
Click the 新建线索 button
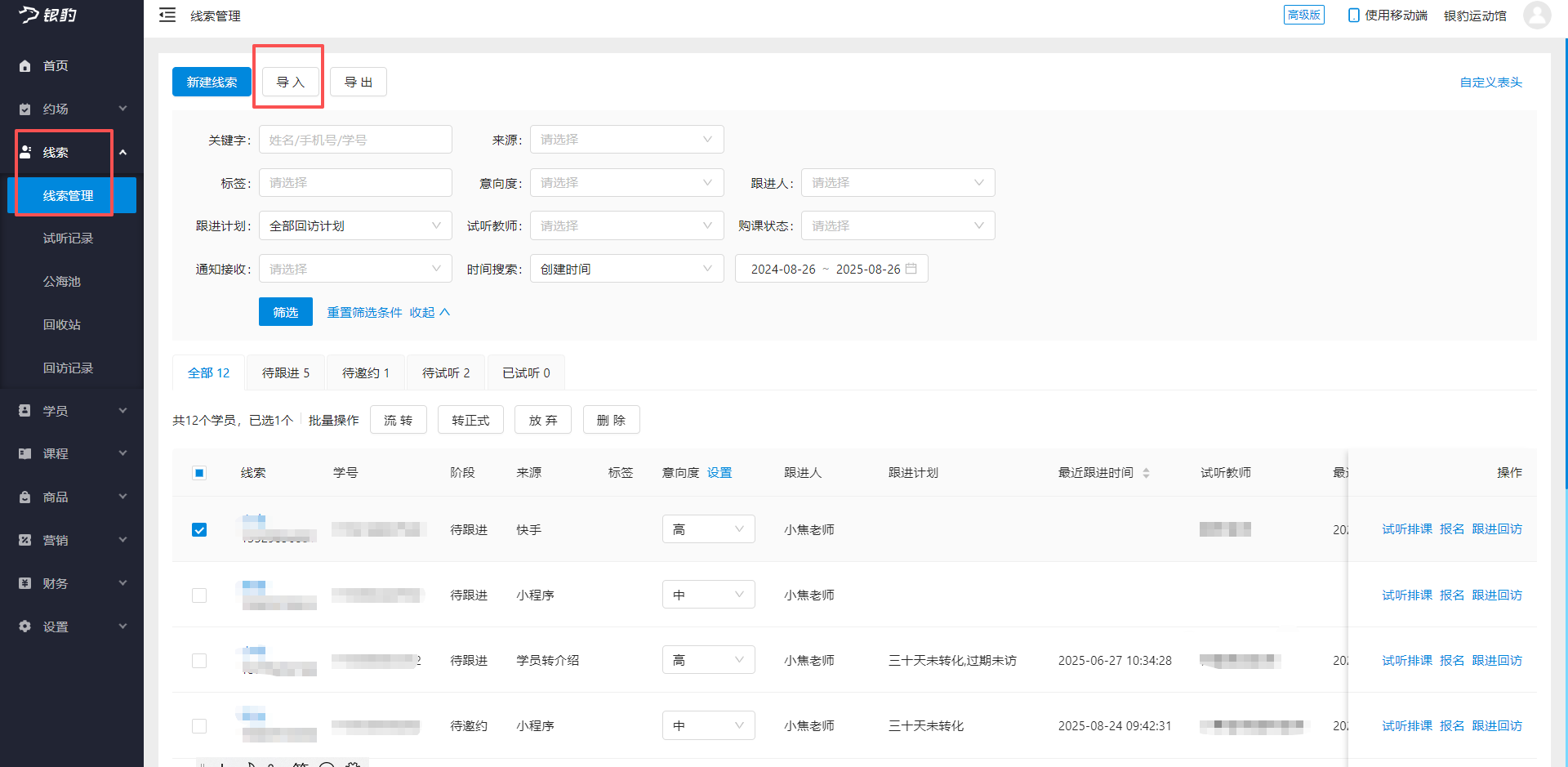tap(211, 81)
